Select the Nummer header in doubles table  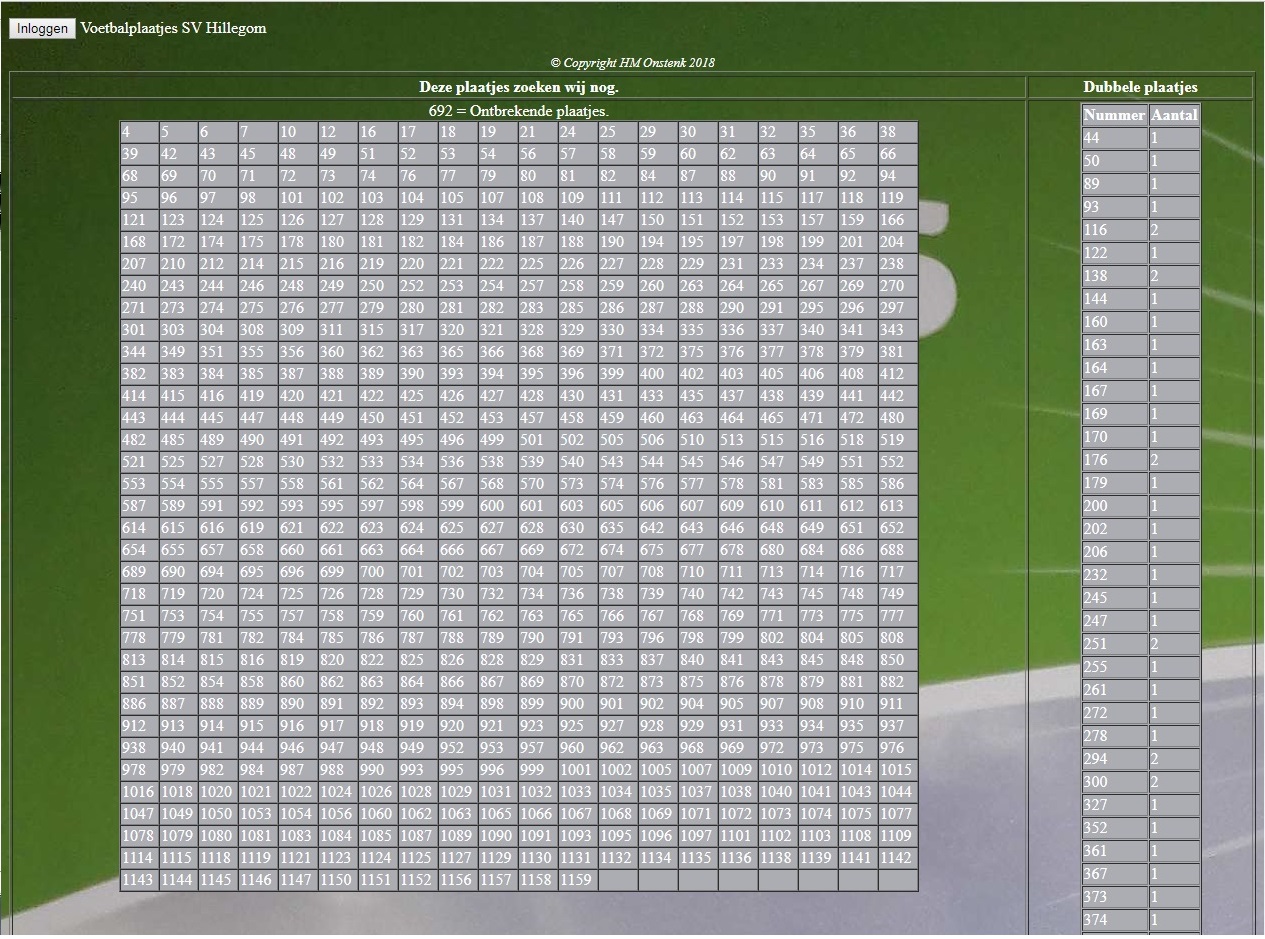point(1114,115)
